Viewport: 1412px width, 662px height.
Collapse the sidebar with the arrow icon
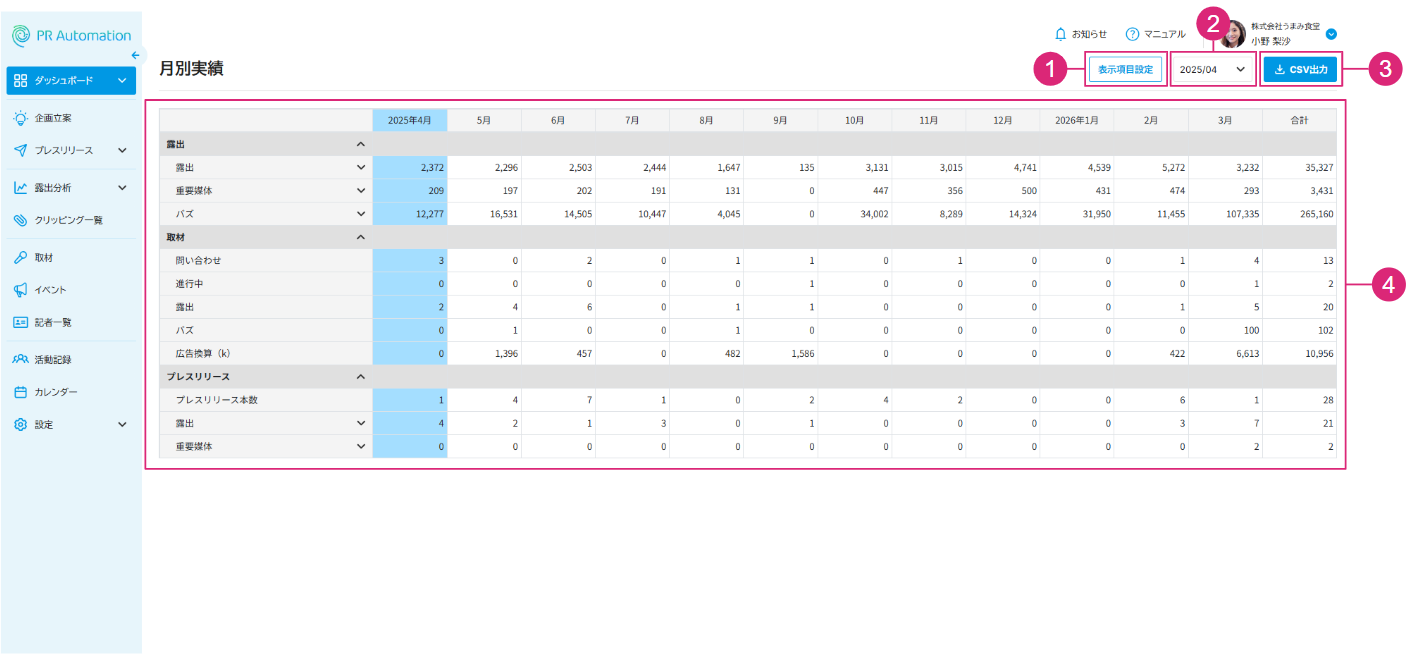click(x=135, y=55)
